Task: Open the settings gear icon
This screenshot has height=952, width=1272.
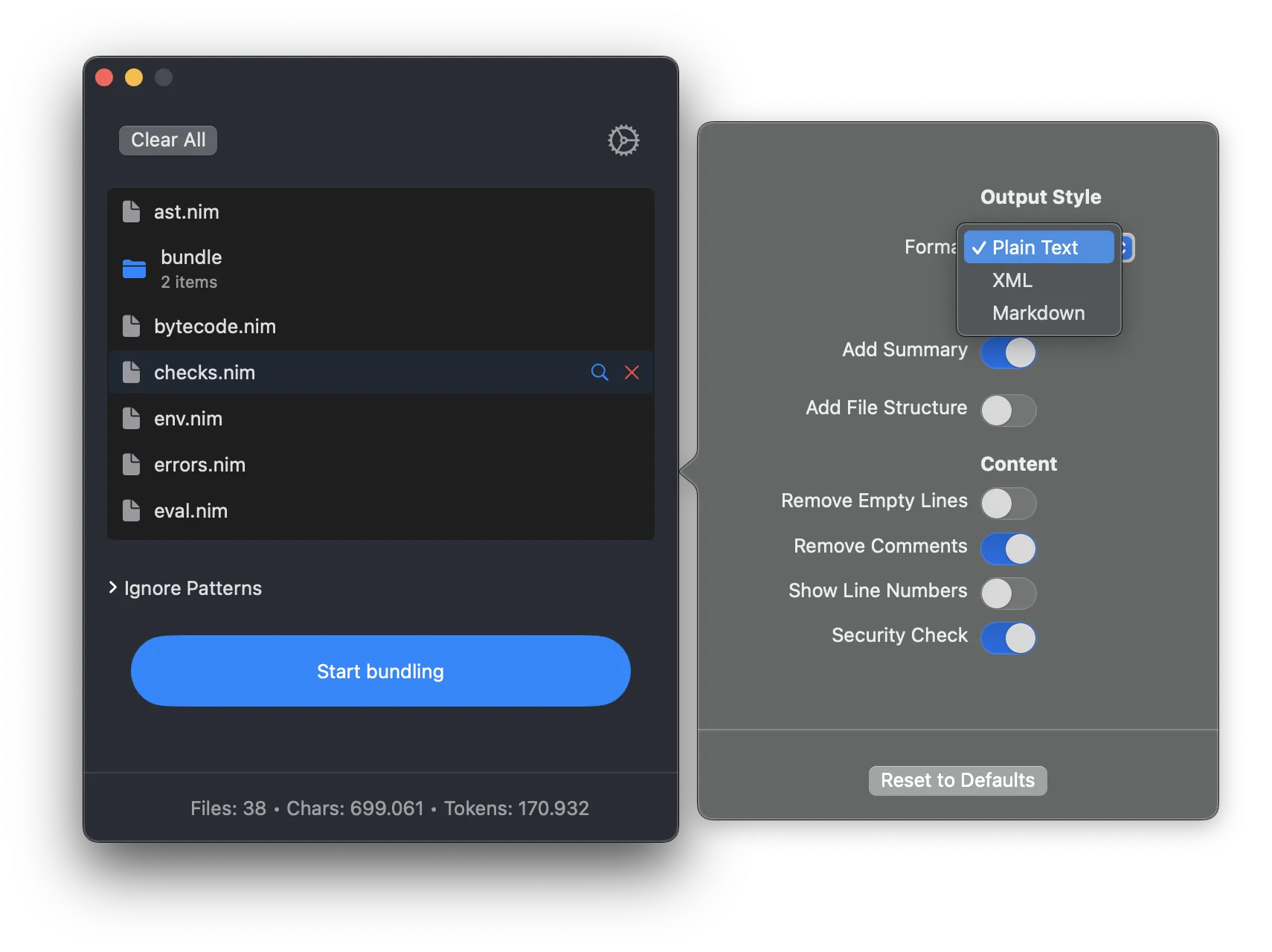Action: pyautogui.click(x=623, y=140)
